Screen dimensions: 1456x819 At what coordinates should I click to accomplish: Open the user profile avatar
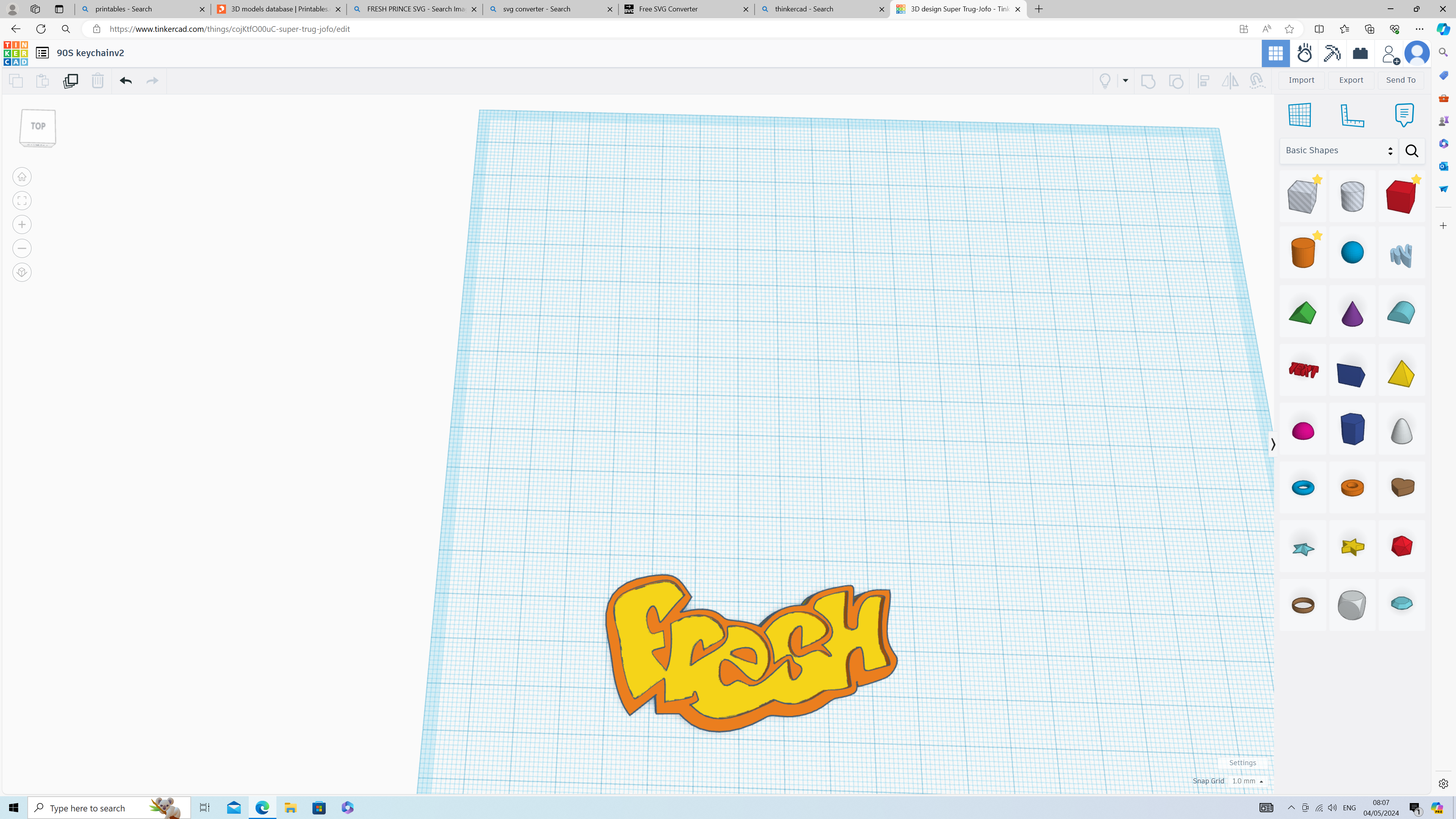[1417, 53]
